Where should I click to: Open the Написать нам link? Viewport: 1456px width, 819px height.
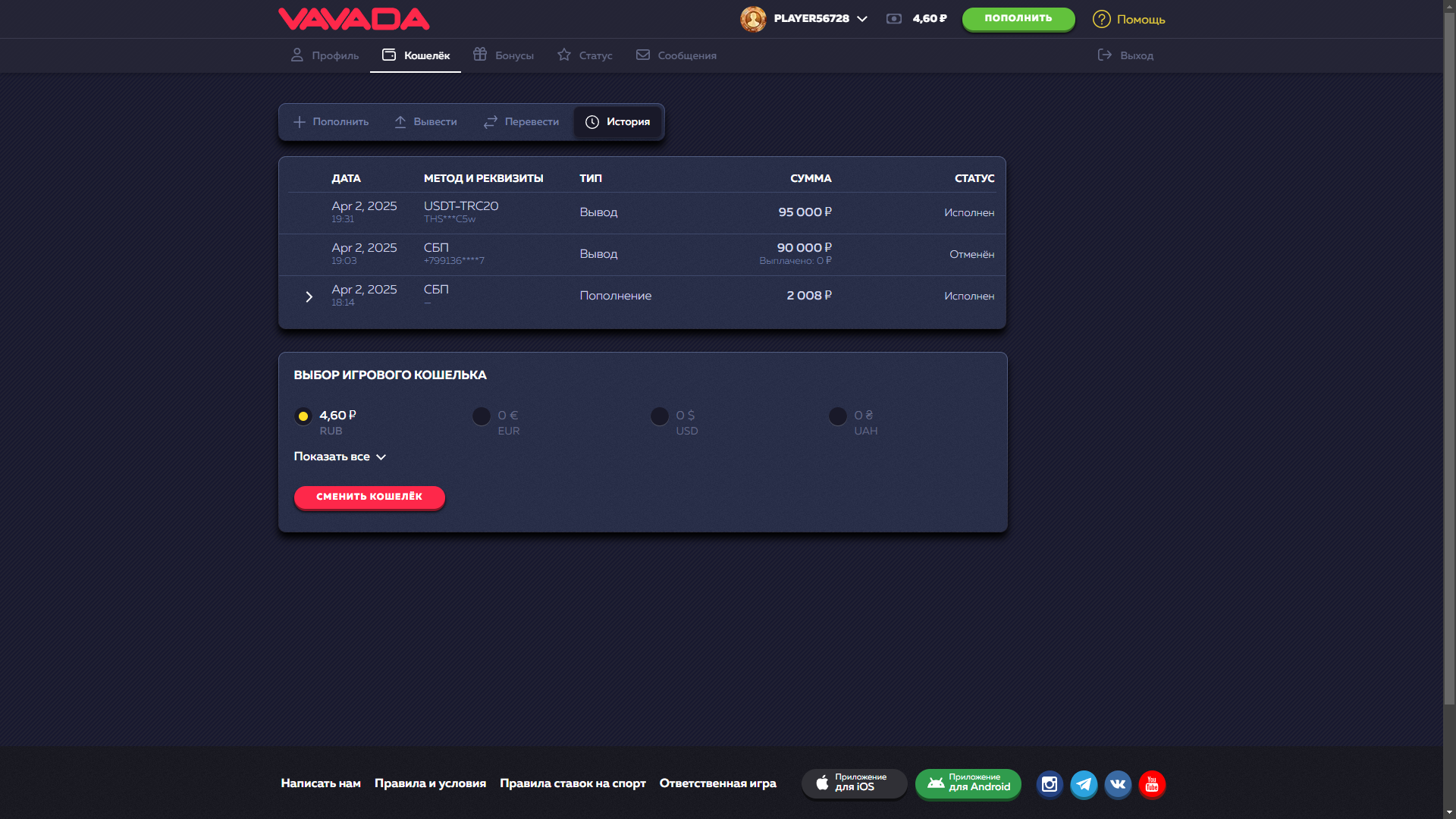point(321,783)
